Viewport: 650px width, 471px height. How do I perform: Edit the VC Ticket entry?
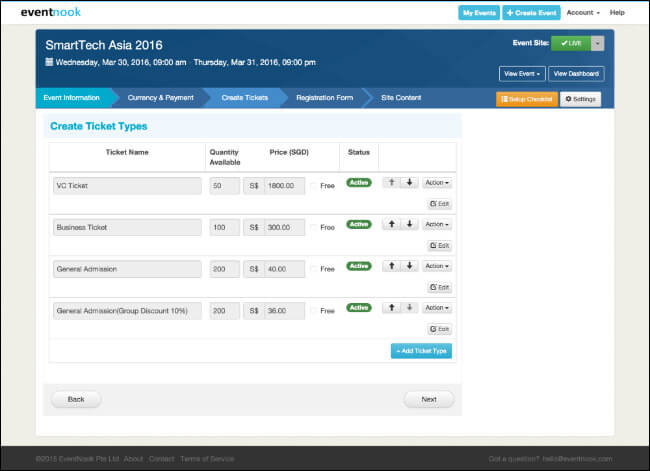tap(439, 204)
